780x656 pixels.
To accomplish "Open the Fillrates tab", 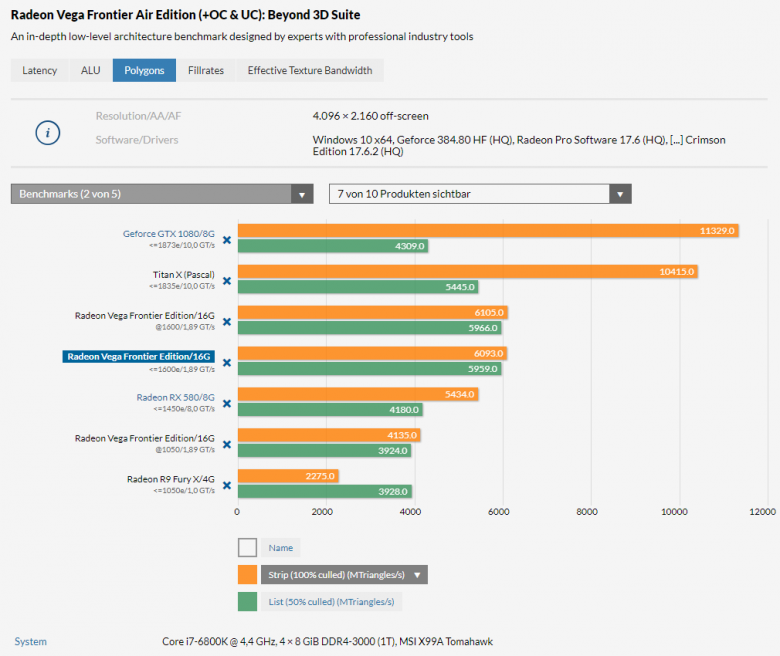I will (x=206, y=70).
